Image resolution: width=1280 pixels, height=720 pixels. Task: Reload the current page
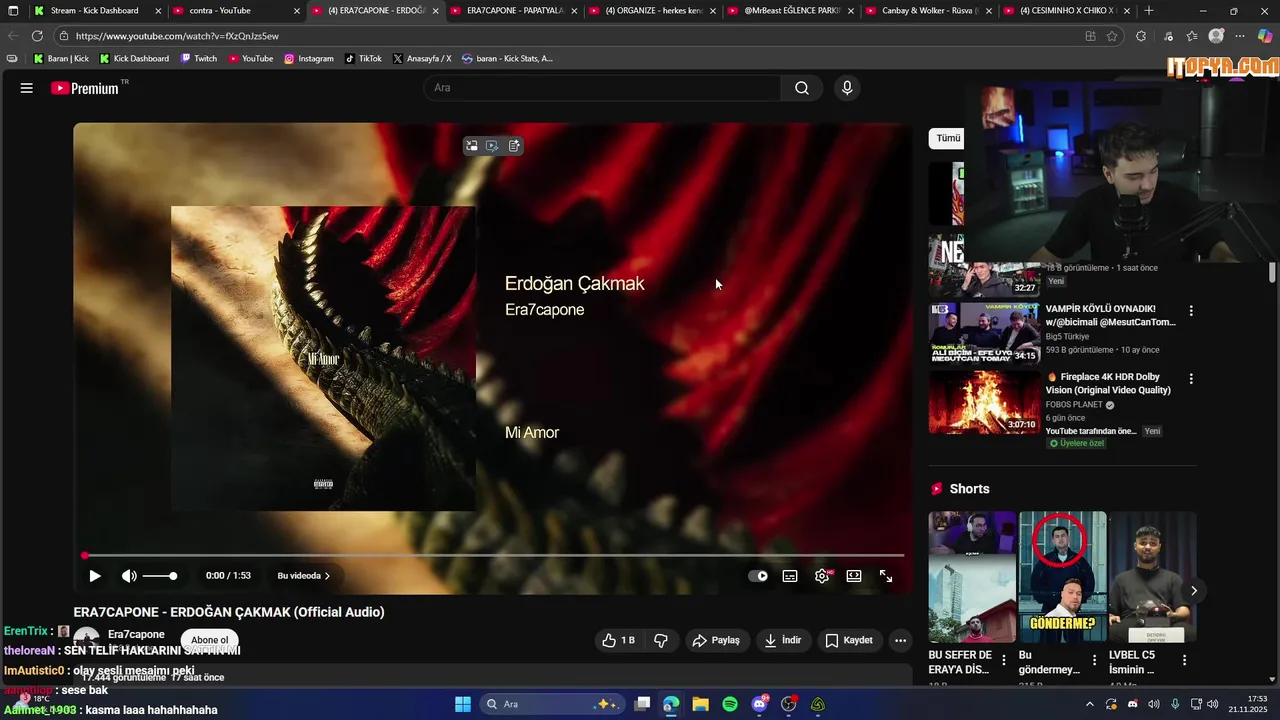point(37,36)
